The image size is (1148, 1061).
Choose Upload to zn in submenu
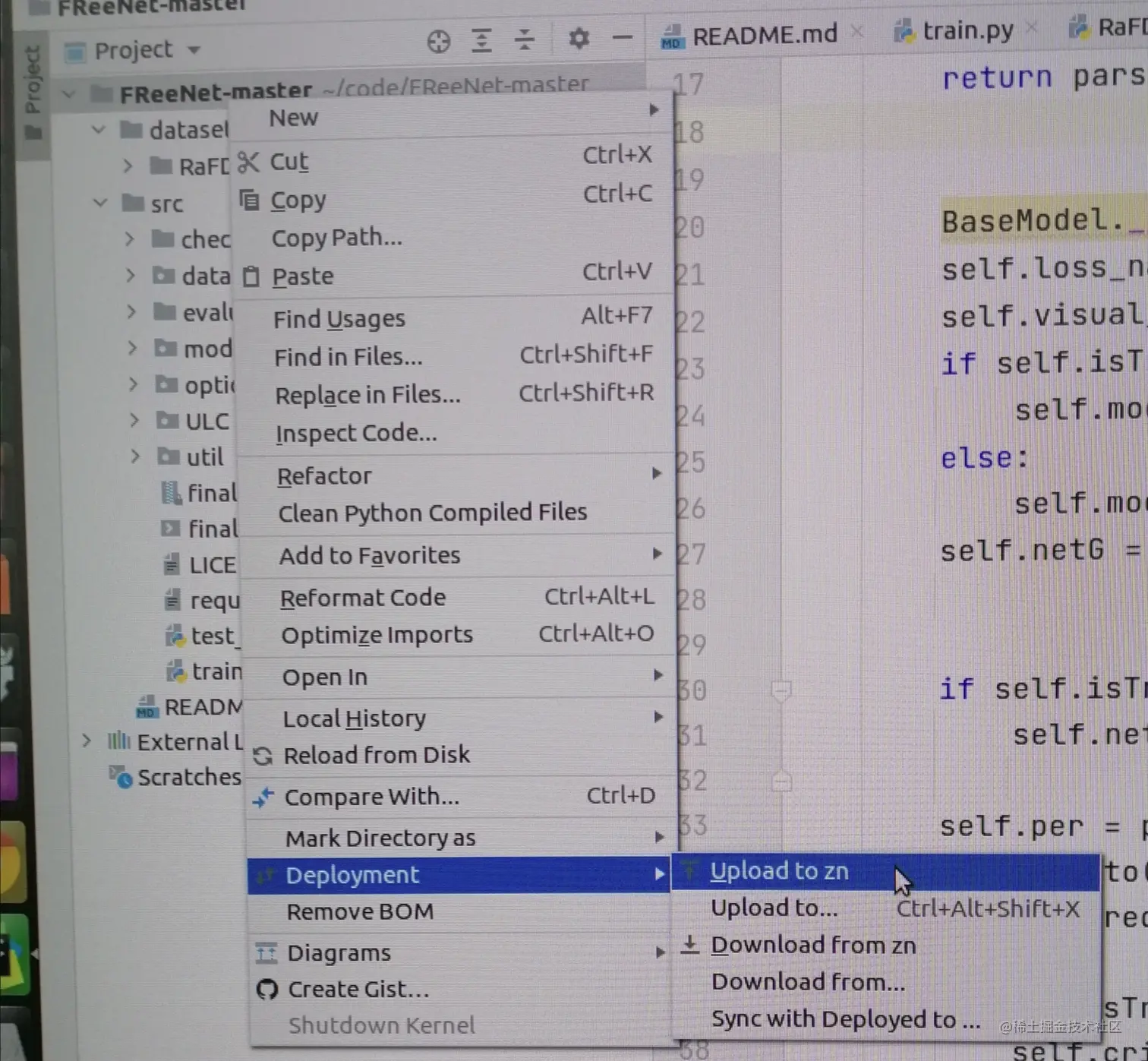coord(886,872)
